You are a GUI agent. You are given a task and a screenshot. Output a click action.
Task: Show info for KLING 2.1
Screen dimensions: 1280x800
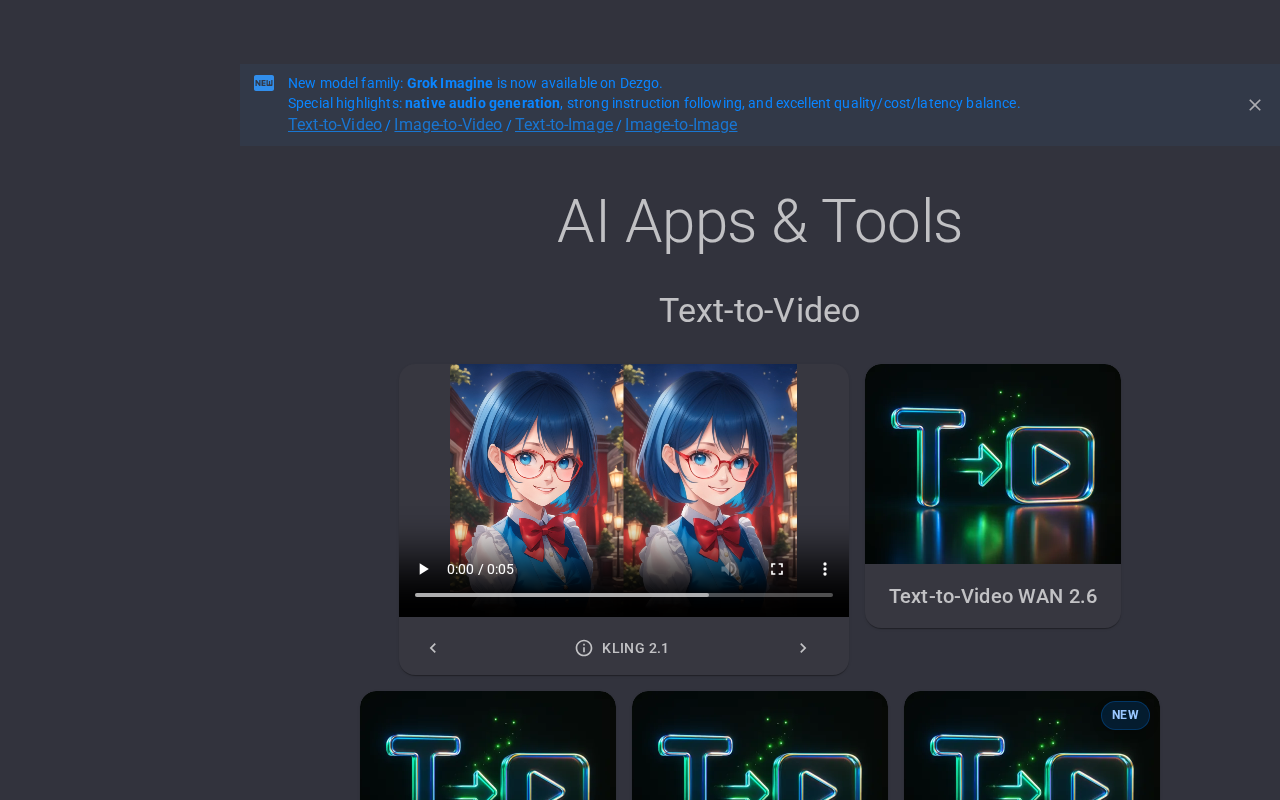[x=584, y=648]
